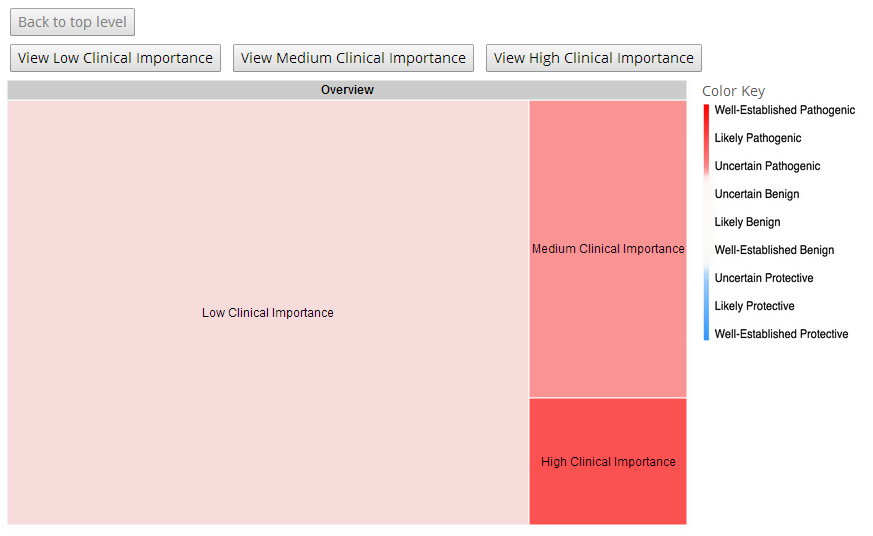Click the Uncertain Benign legend entry
Screen dimensions: 873x536
pyautogui.click(x=757, y=194)
